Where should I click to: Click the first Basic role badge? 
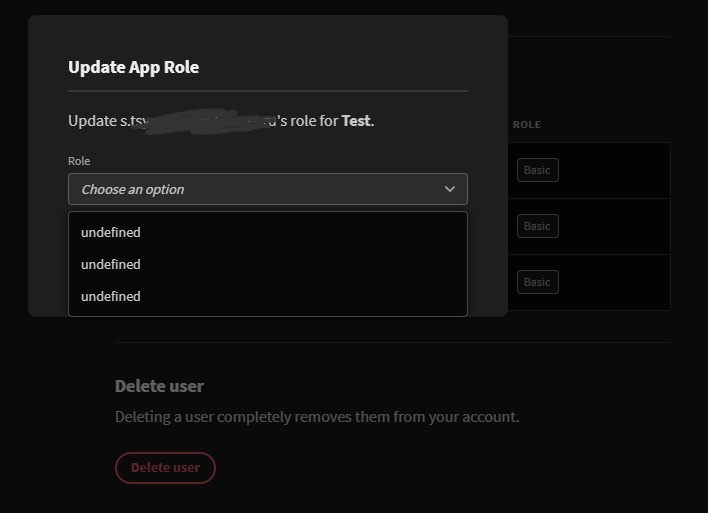click(x=537, y=170)
